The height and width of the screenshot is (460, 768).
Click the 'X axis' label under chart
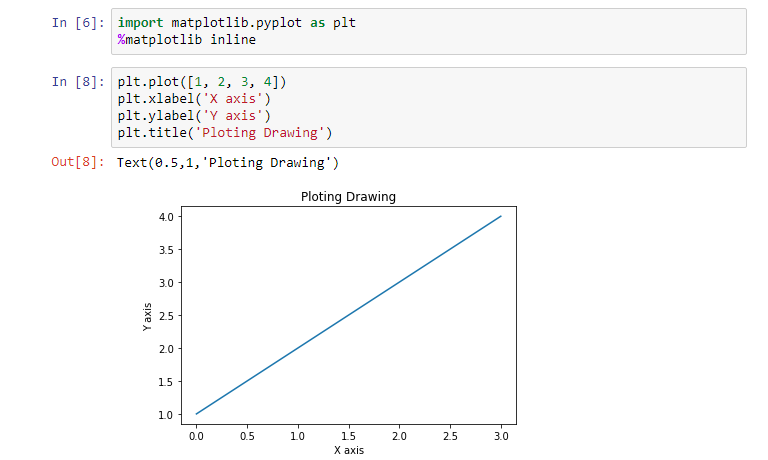[349, 450]
